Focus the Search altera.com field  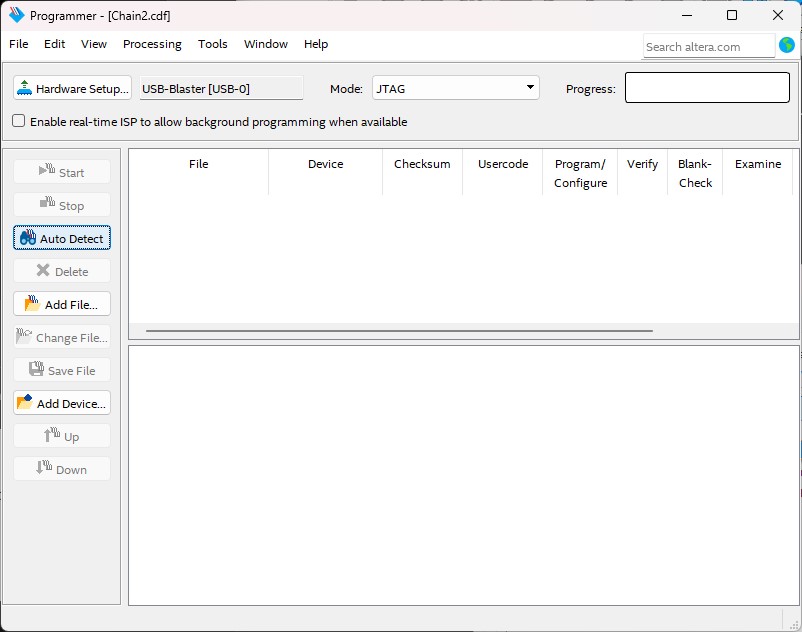[709, 47]
